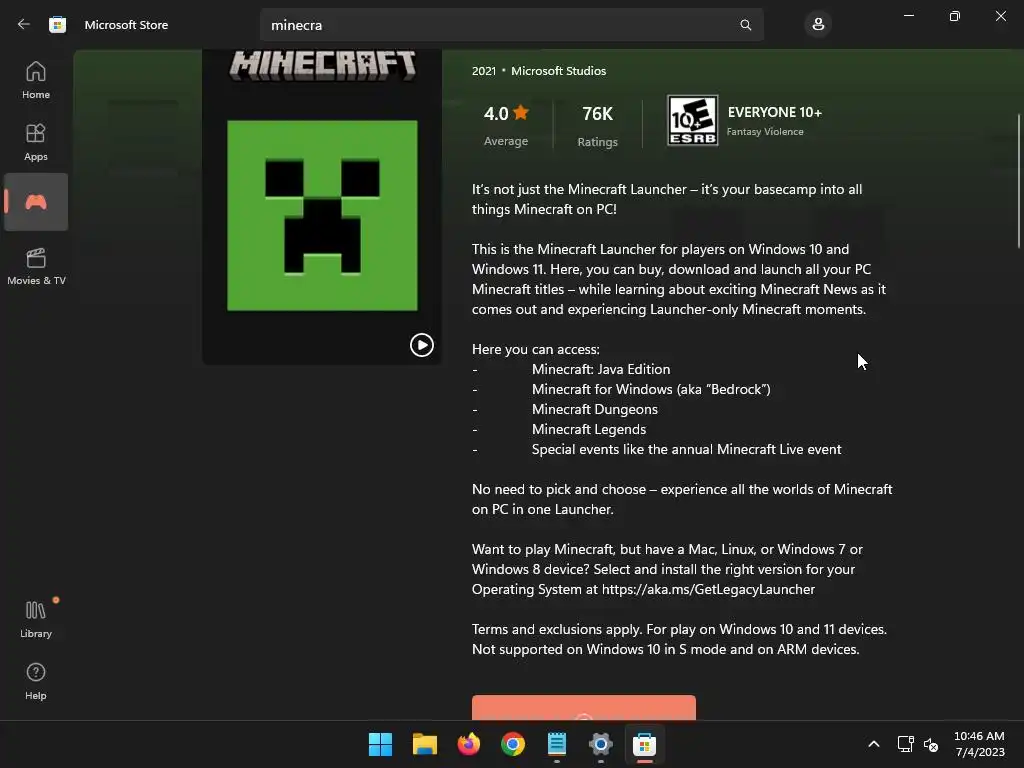Click the orange install button at bottom
The height and width of the screenshot is (768, 1024).
(x=584, y=708)
